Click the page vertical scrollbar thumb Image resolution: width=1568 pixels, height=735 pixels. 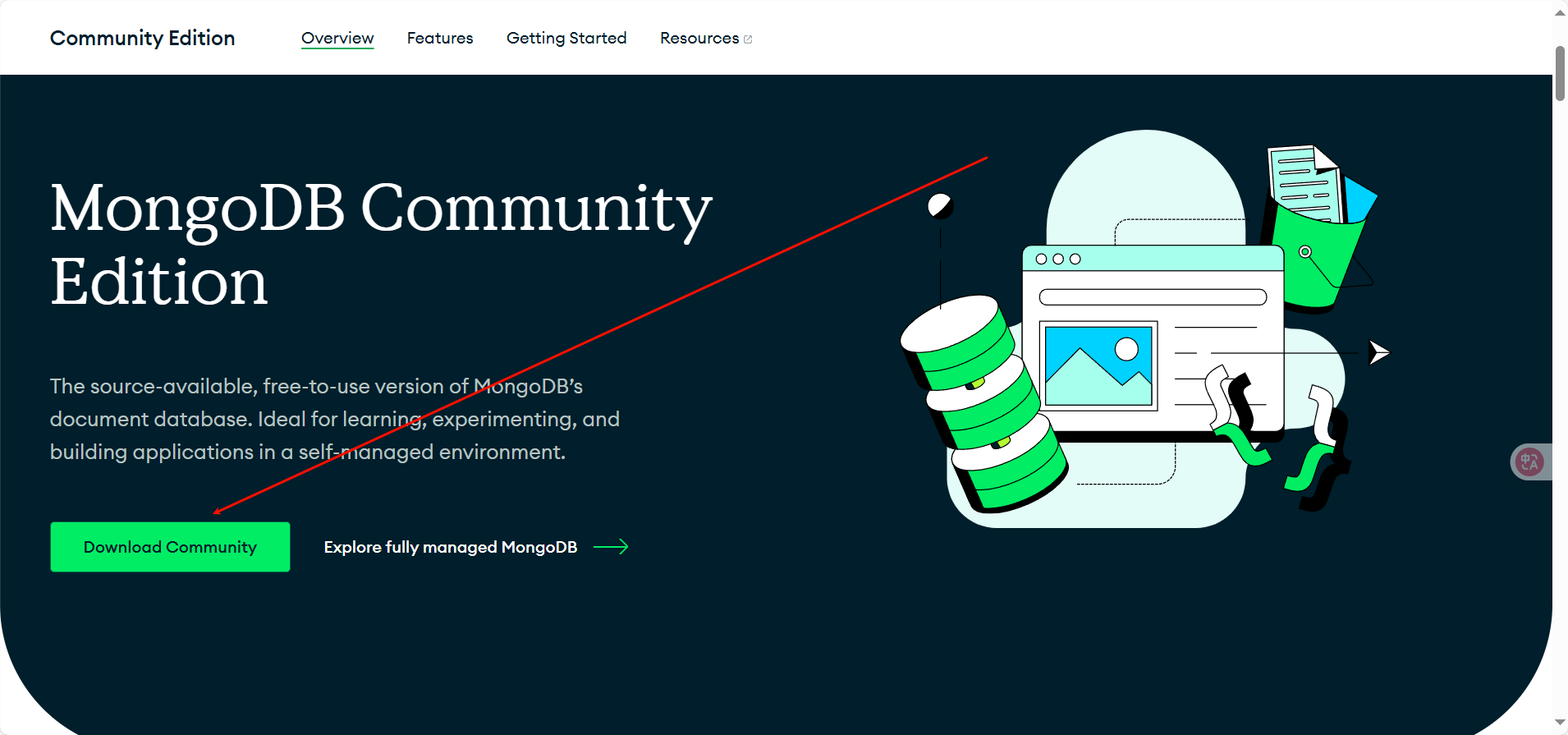pos(1560,74)
